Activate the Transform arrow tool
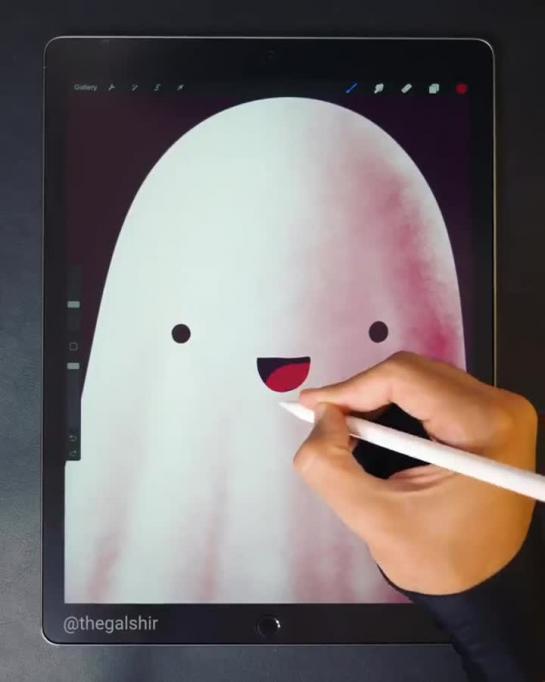 [180, 88]
